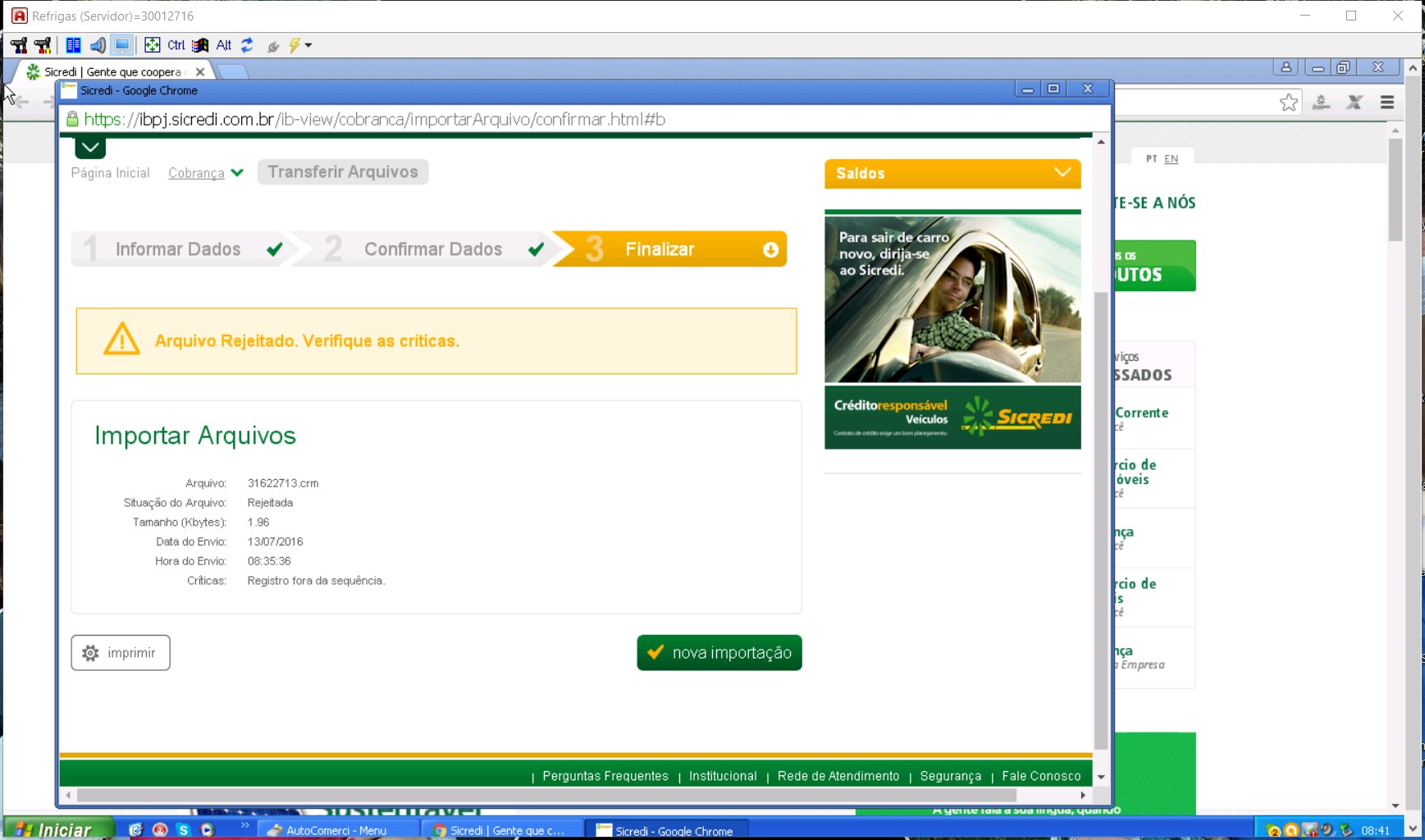Open the background Chrome hamburger menu
The image size is (1425, 840).
[x=1387, y=103]
